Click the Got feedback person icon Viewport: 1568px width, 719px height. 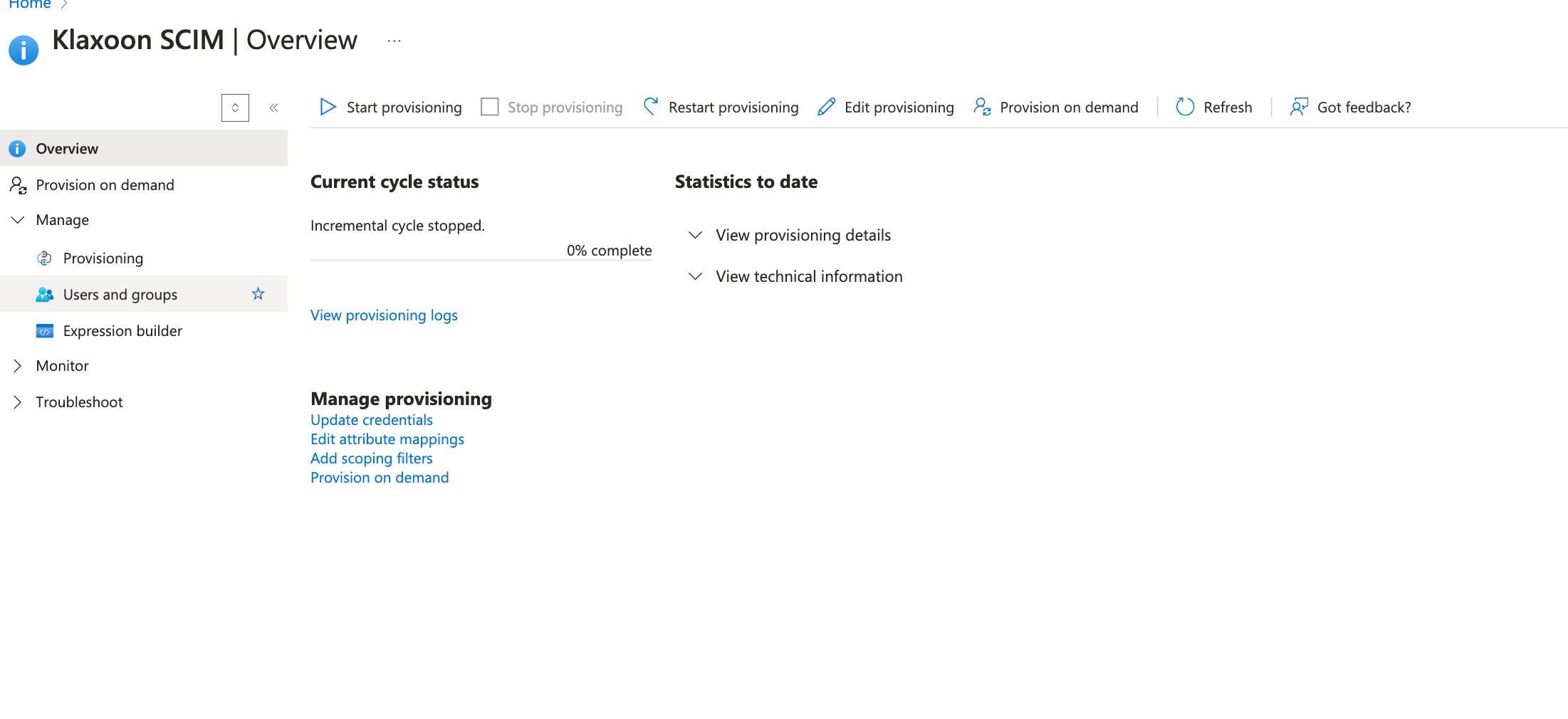click(x=1299, y=107)
